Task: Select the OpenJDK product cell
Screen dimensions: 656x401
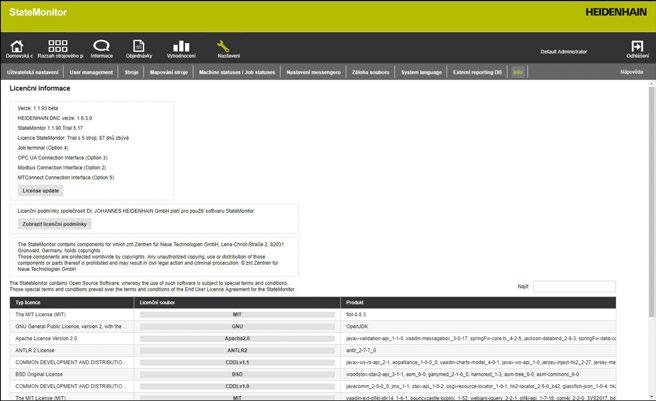Action: click(x=357, y=326)
